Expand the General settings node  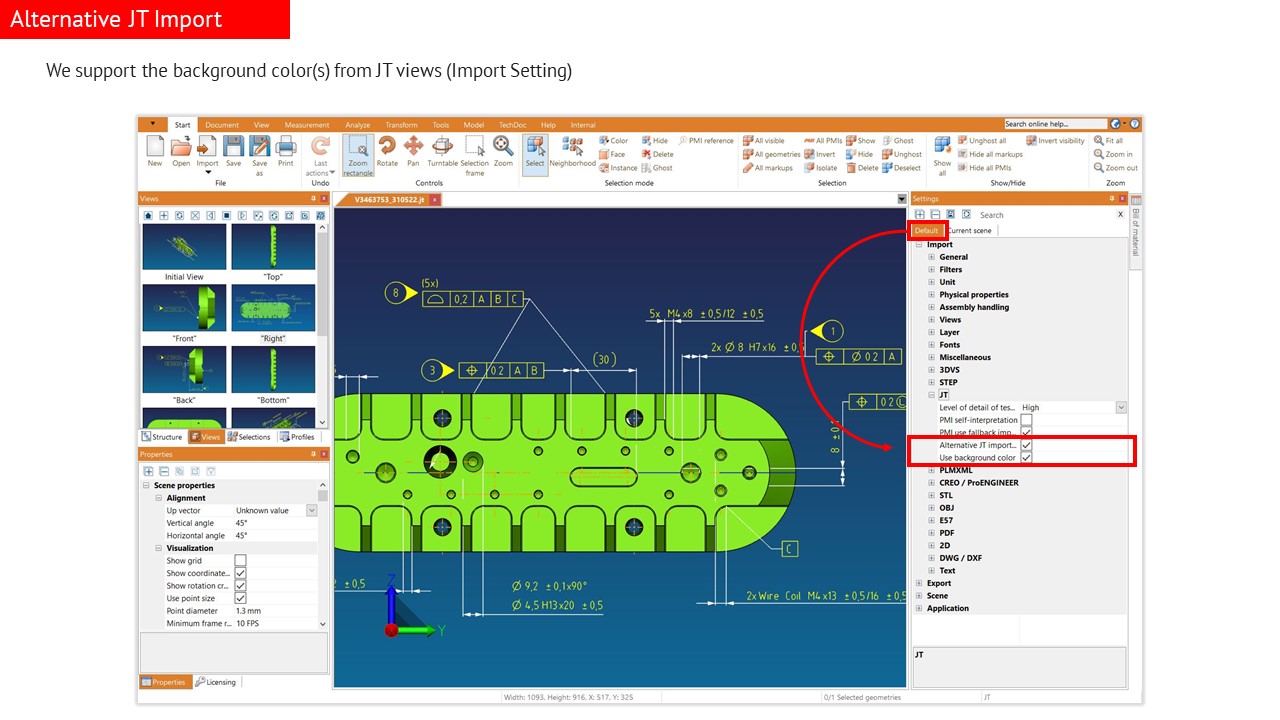pyautogui.click(x=931, y=257)
